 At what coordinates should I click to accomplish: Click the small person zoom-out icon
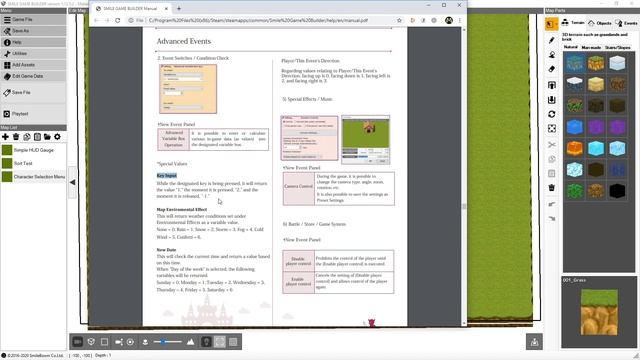145,342
